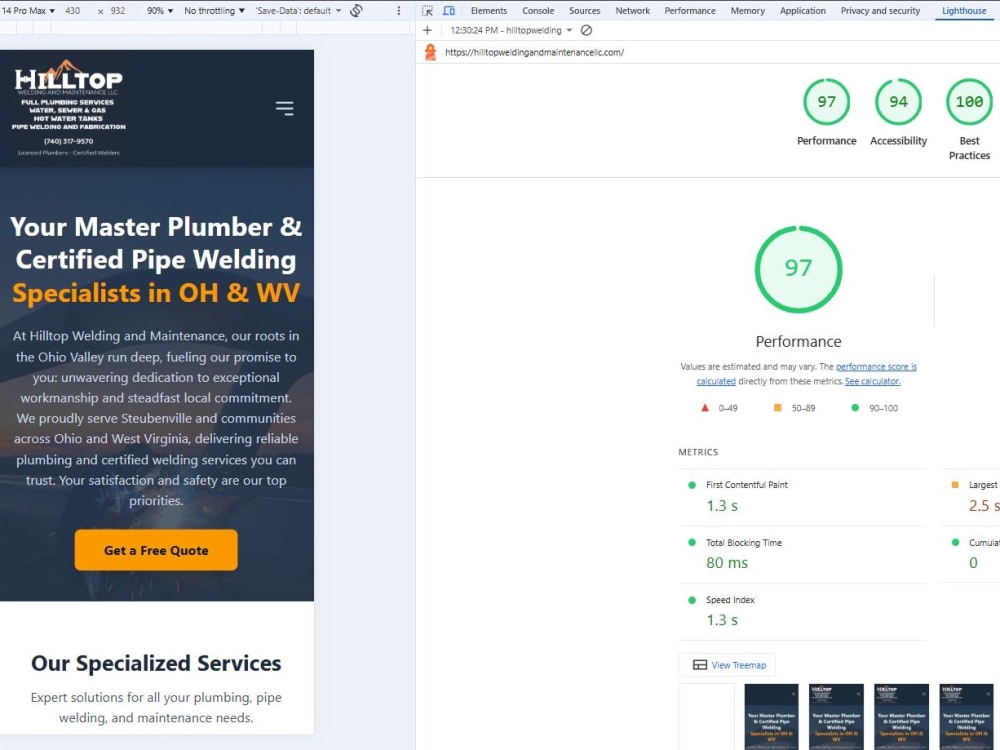
Task: Click the View Treemap button
Action: click(727, 665)
